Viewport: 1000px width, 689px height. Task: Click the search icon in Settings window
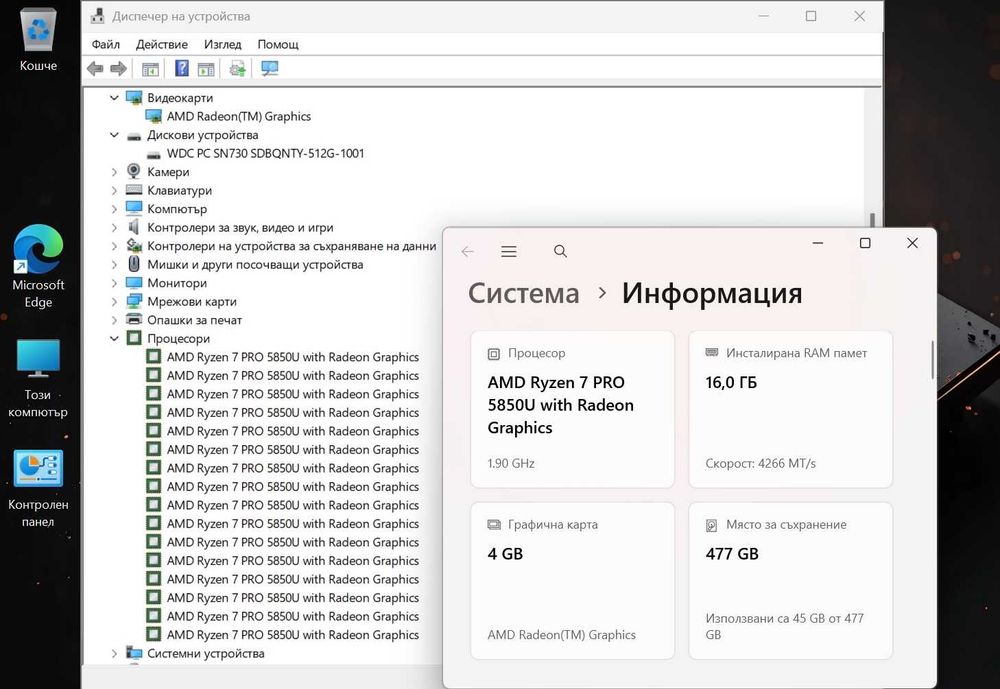click(x=560, y=251)
